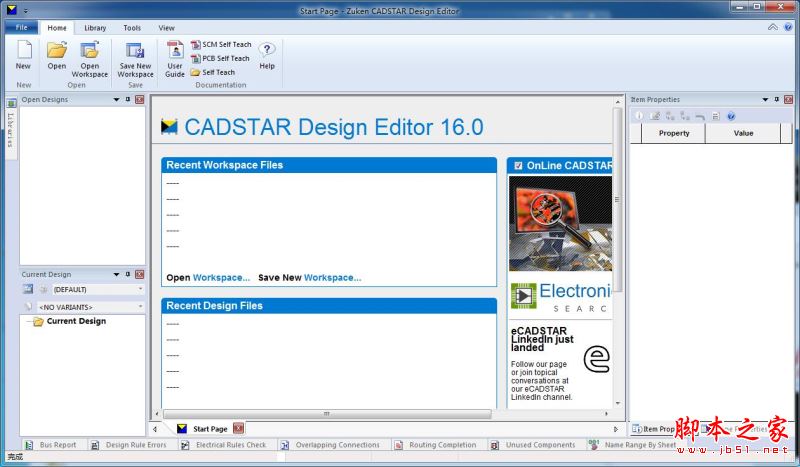This screenshot has width=800, height=467.
Task: Switch to the Library ribbon tab
Action: (95, 28)
